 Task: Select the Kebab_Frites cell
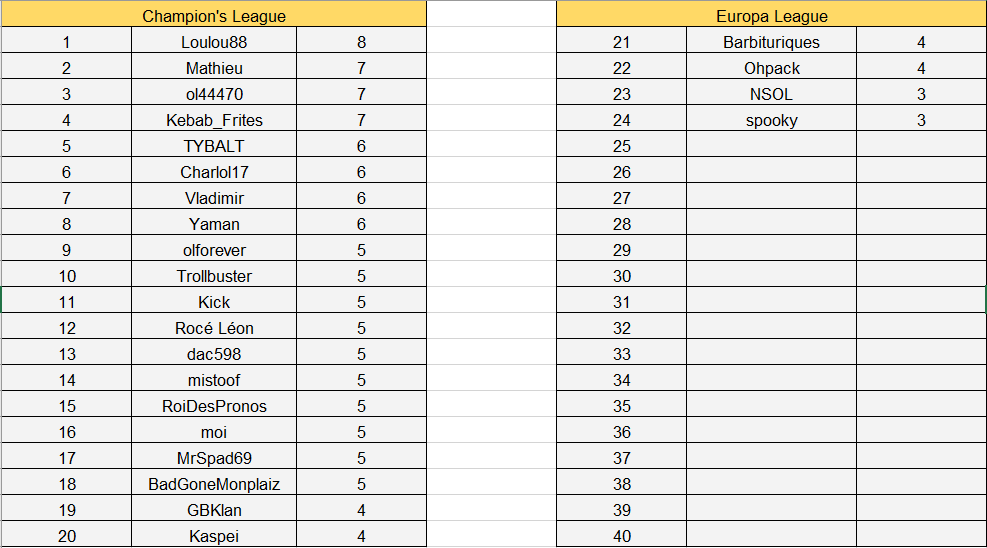tap(214, 120)
